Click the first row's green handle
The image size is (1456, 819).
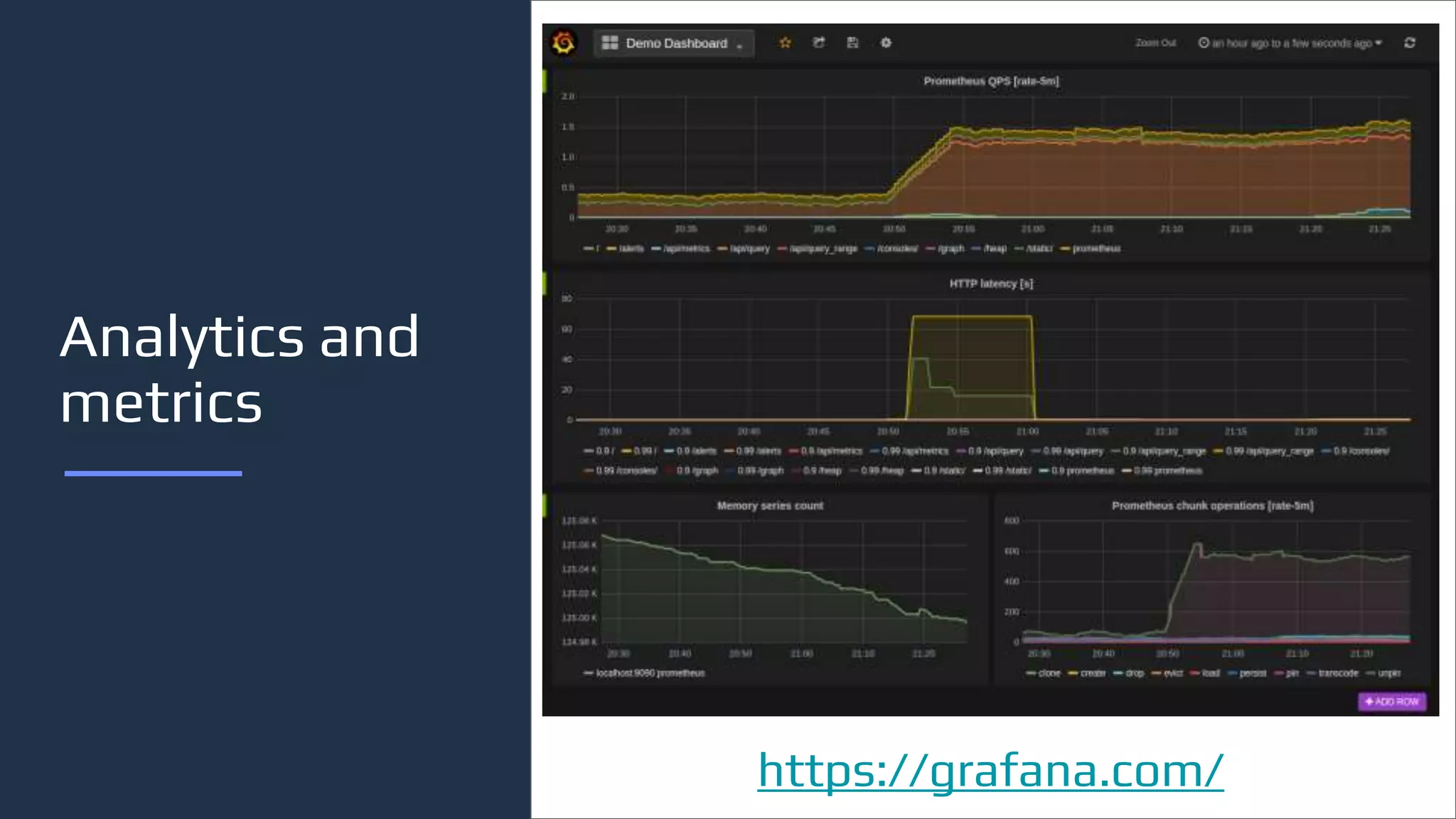(545, 81)
